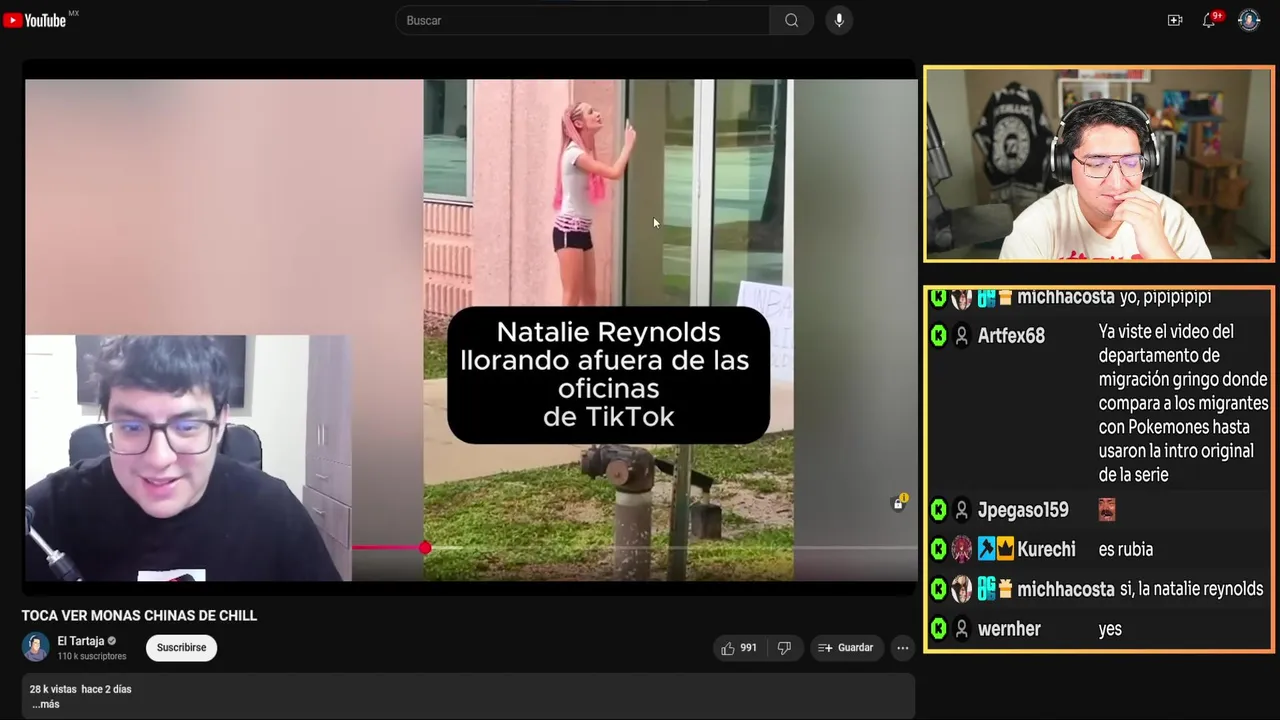Click the Kick badge beside Jpegaso159
1280x720 pixels.
[938, 510]
